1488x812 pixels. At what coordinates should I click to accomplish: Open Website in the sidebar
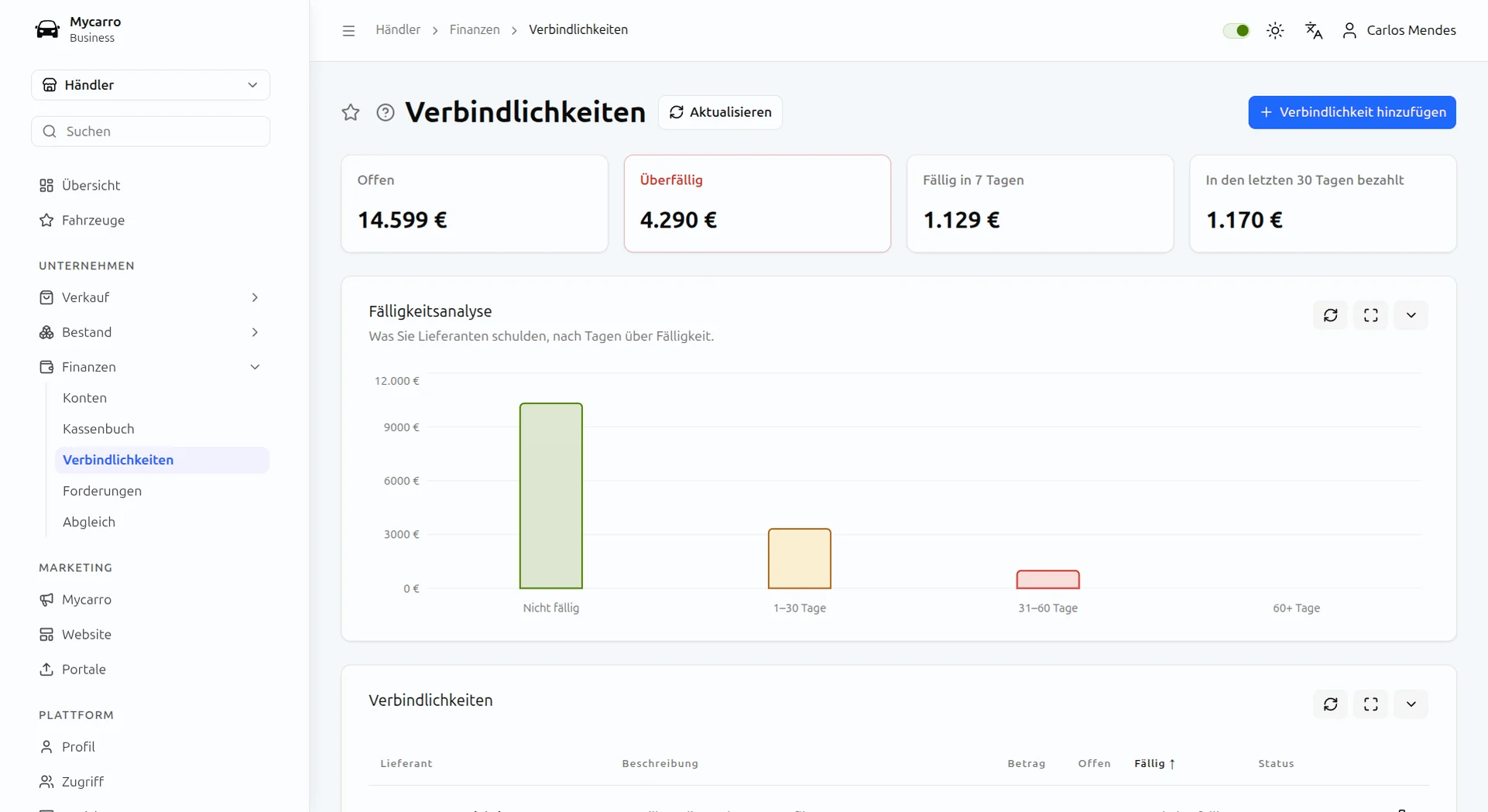(150, 634)
